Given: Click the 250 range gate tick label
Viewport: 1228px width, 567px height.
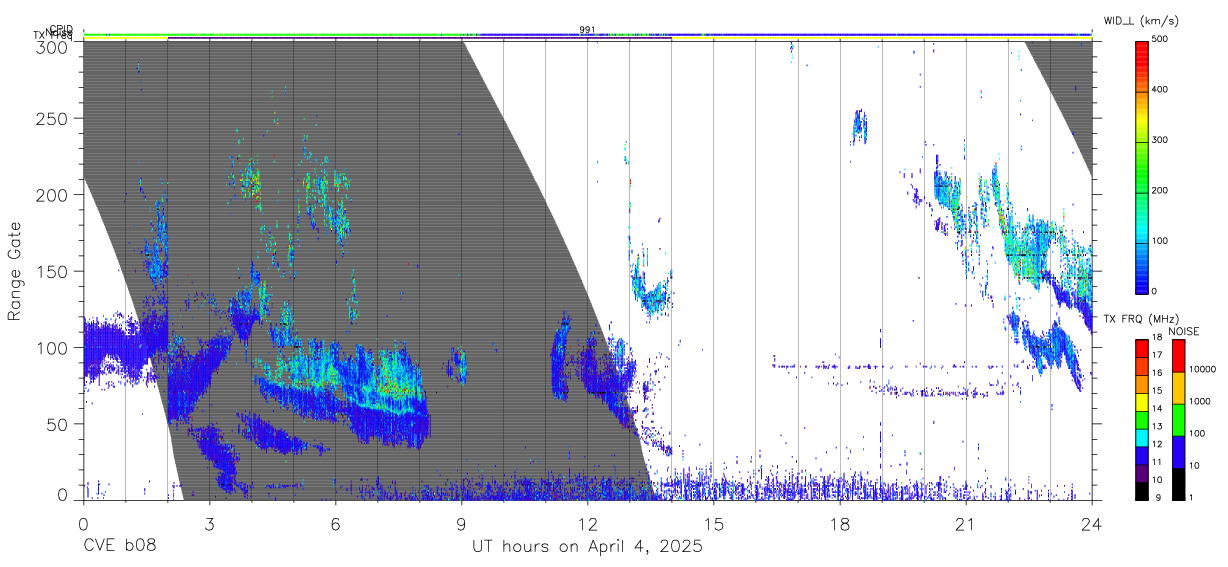Looking at the screenshot, I should coord(51,118).
